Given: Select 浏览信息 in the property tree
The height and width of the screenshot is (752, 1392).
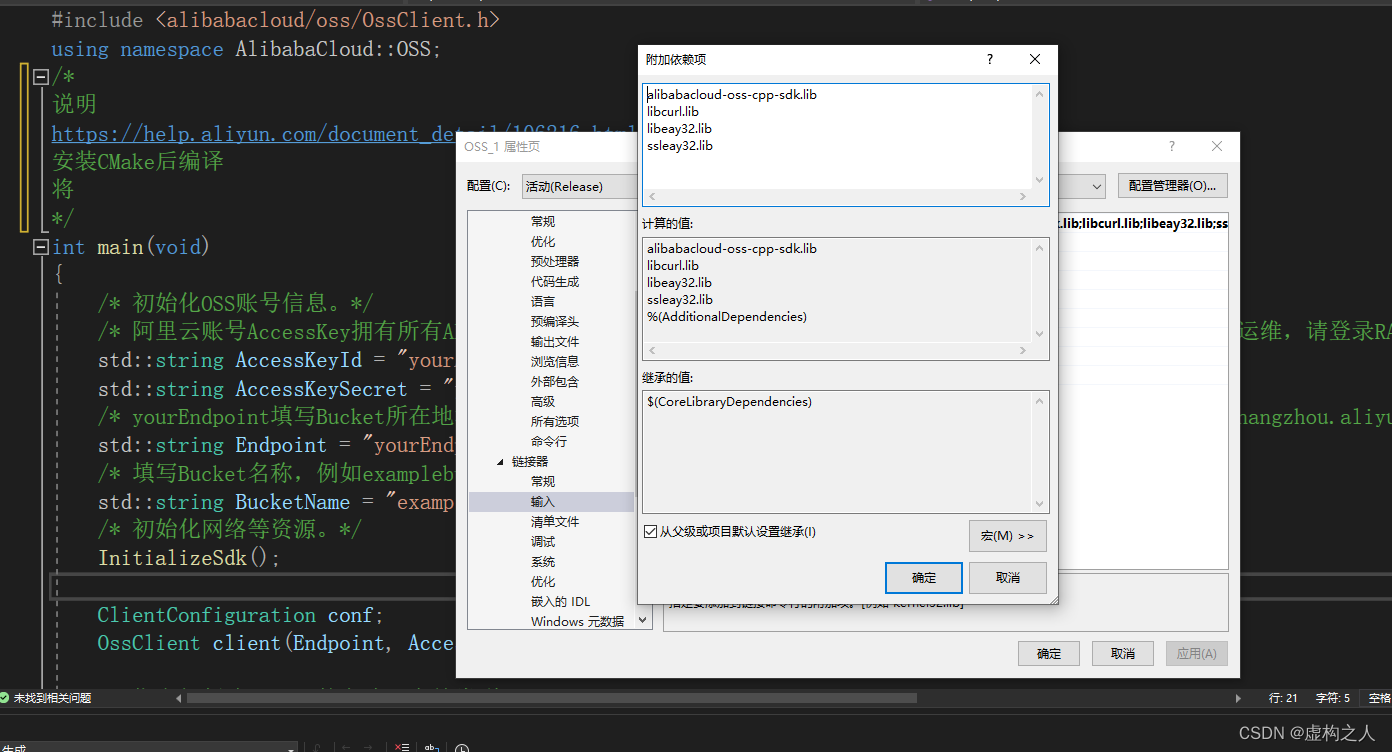Looking at the screenshot, I should point(555,362).
